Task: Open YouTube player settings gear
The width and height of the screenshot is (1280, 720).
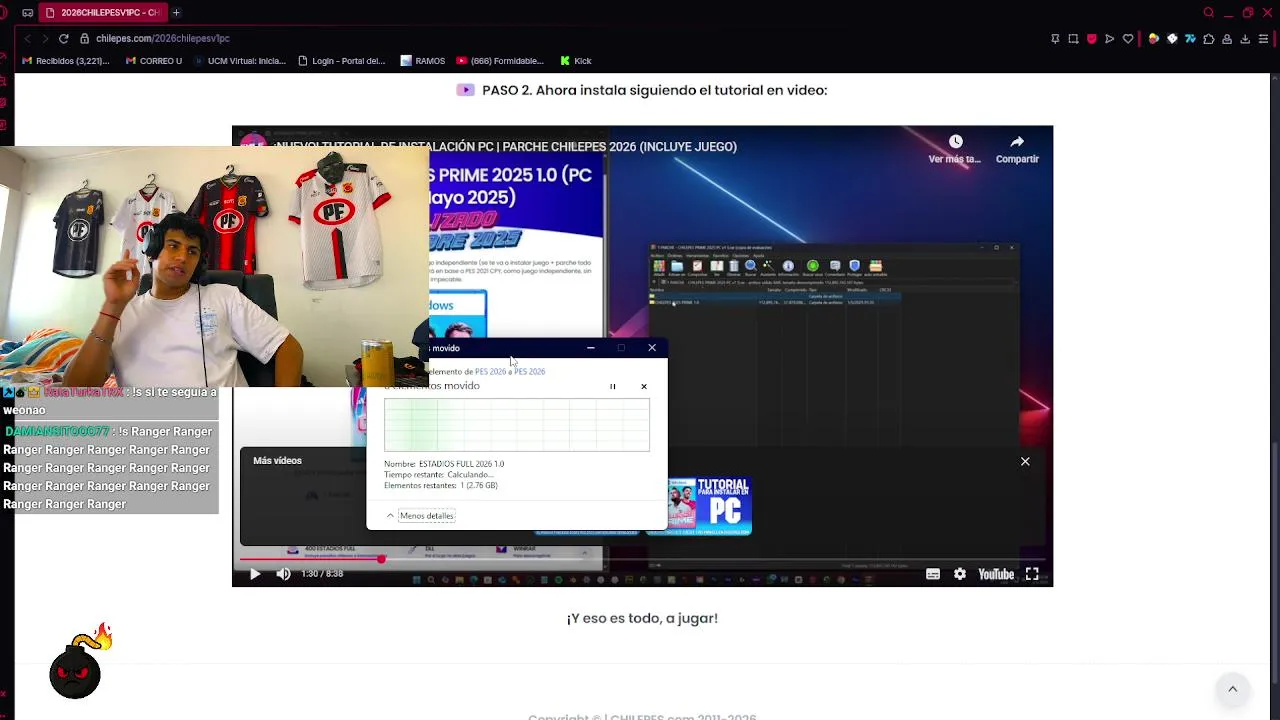Action: pos(960,574)
